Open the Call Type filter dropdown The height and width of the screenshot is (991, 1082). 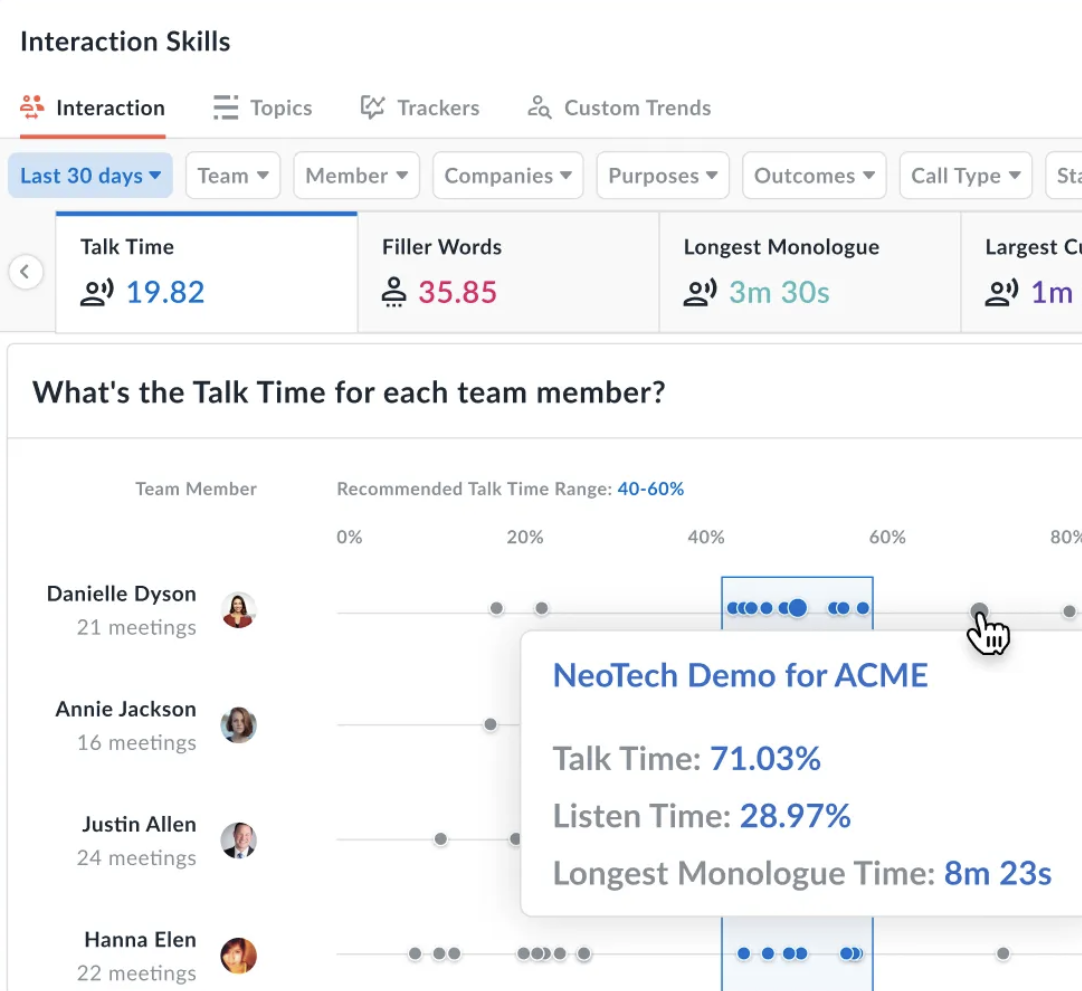965,175
